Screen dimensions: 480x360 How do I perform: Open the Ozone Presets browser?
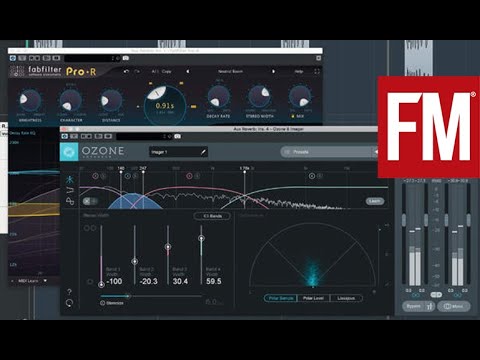coord(327,152)
